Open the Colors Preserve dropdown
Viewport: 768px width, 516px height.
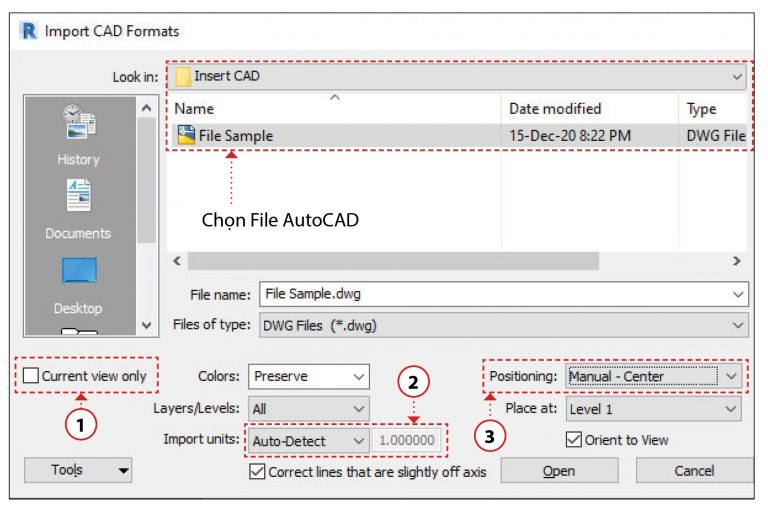pos(309,377)
